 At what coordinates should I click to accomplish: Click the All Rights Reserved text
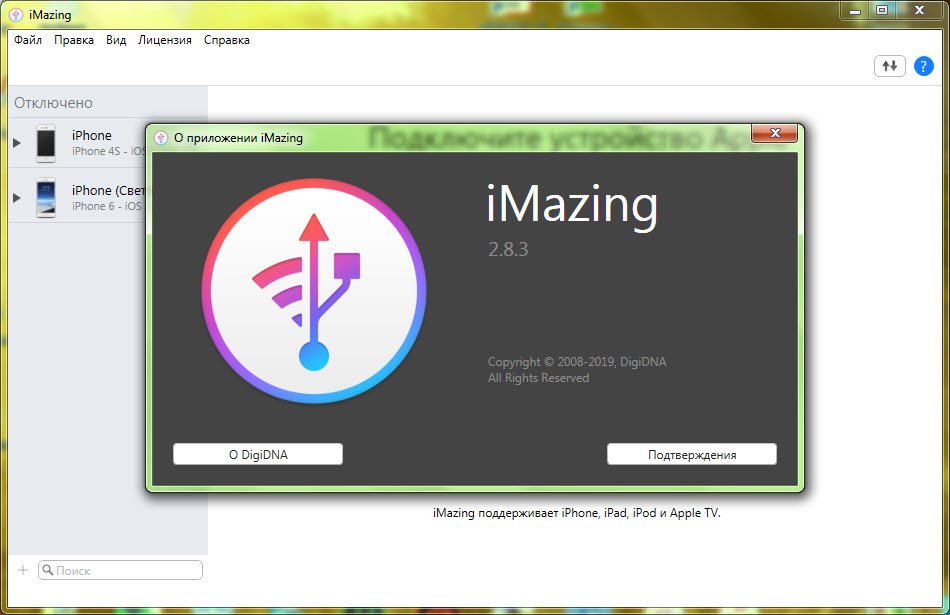[538, 377]
